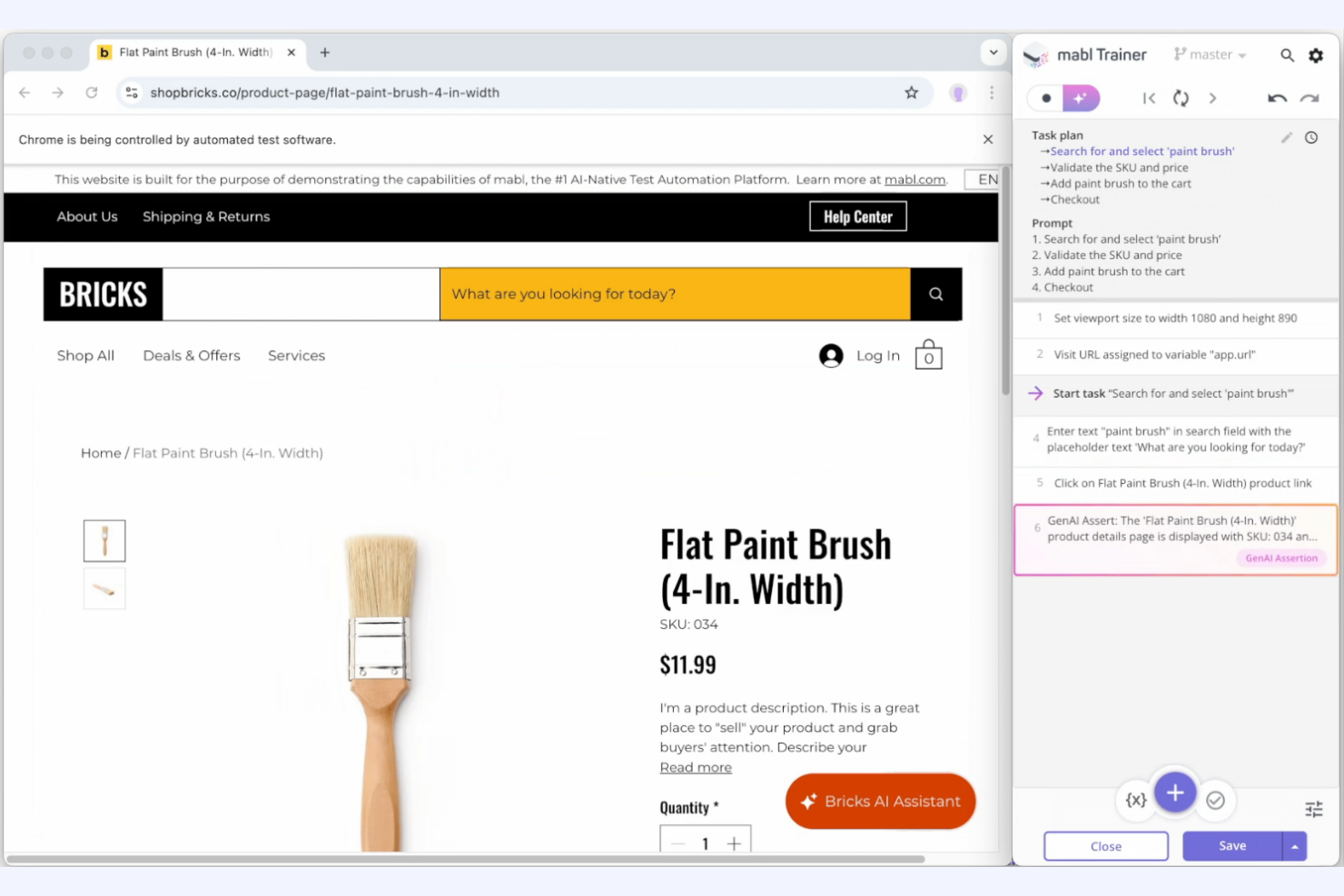Open the variables panel via {x} icon

coord(1135,800)
